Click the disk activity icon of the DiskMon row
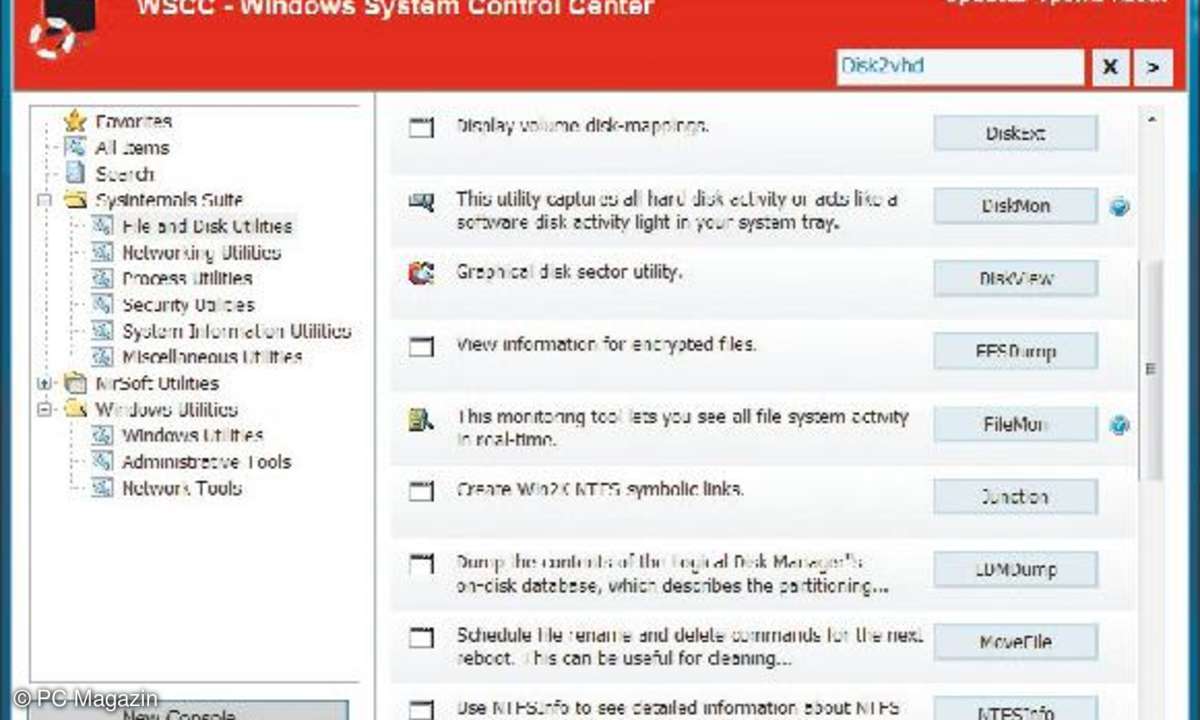The width and height of the screenshot is (1200, 720). click(422, 203)
